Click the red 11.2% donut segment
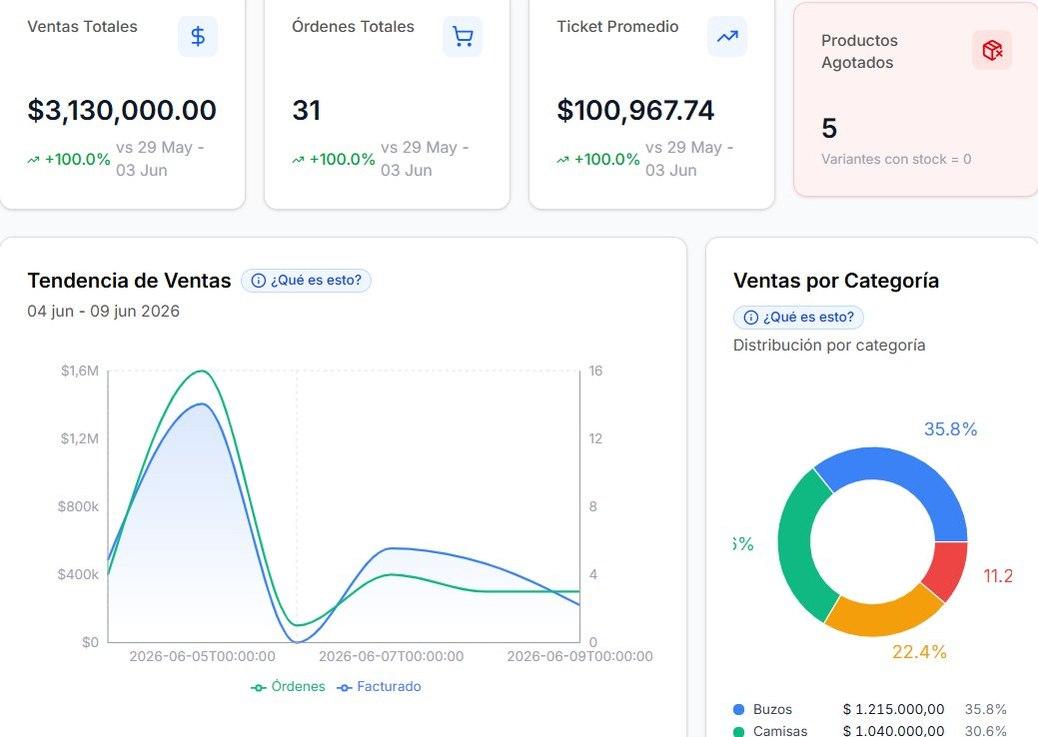This screenshot has height=737, width=1038. [950, 567]
